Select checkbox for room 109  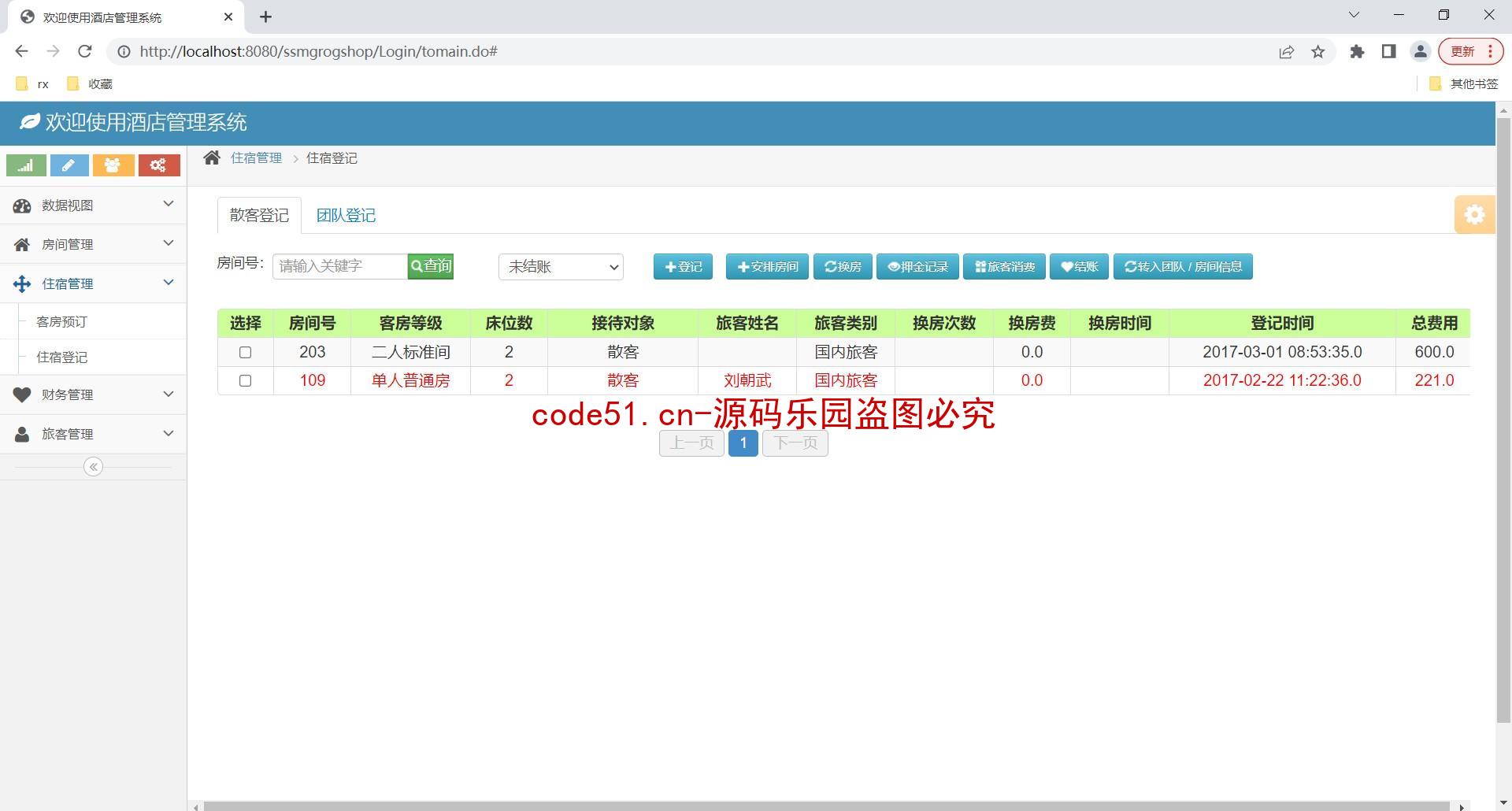(245, 380)
